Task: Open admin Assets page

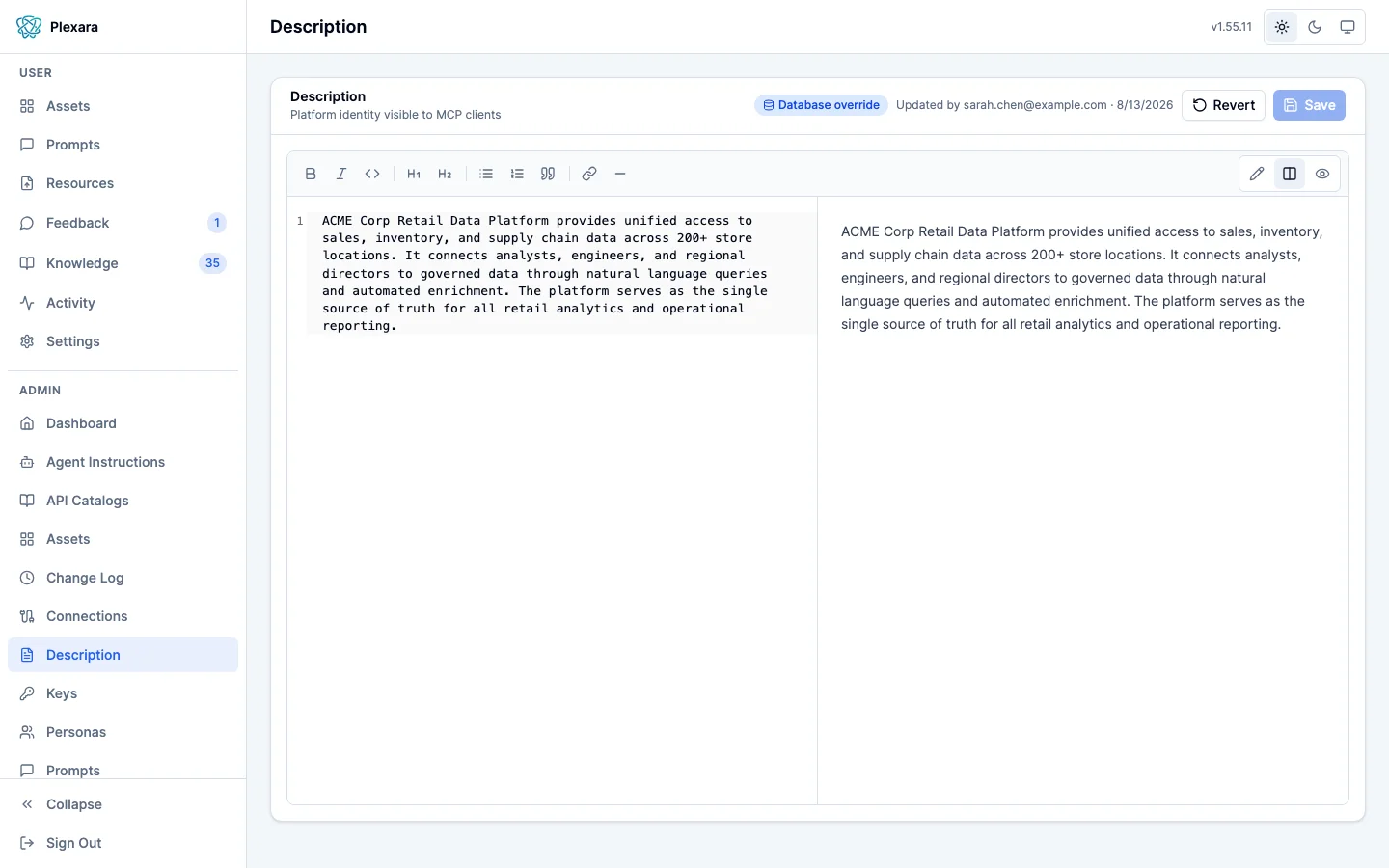Action: 123,539
